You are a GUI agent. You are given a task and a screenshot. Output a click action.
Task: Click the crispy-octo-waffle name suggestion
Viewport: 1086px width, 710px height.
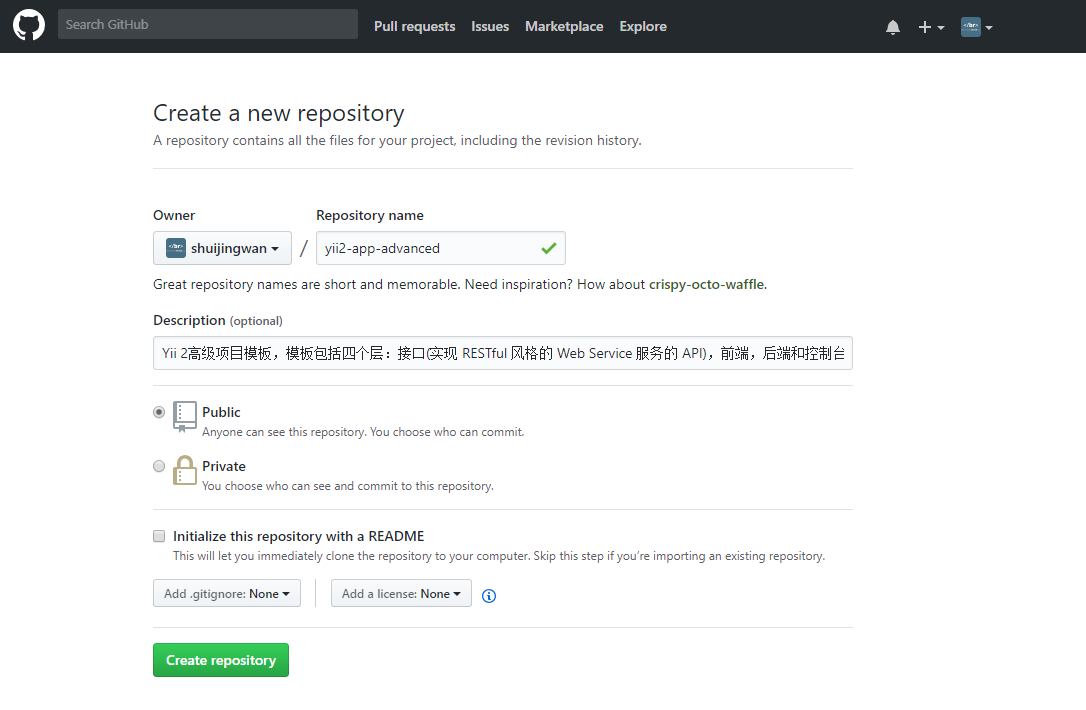point(706,284)
